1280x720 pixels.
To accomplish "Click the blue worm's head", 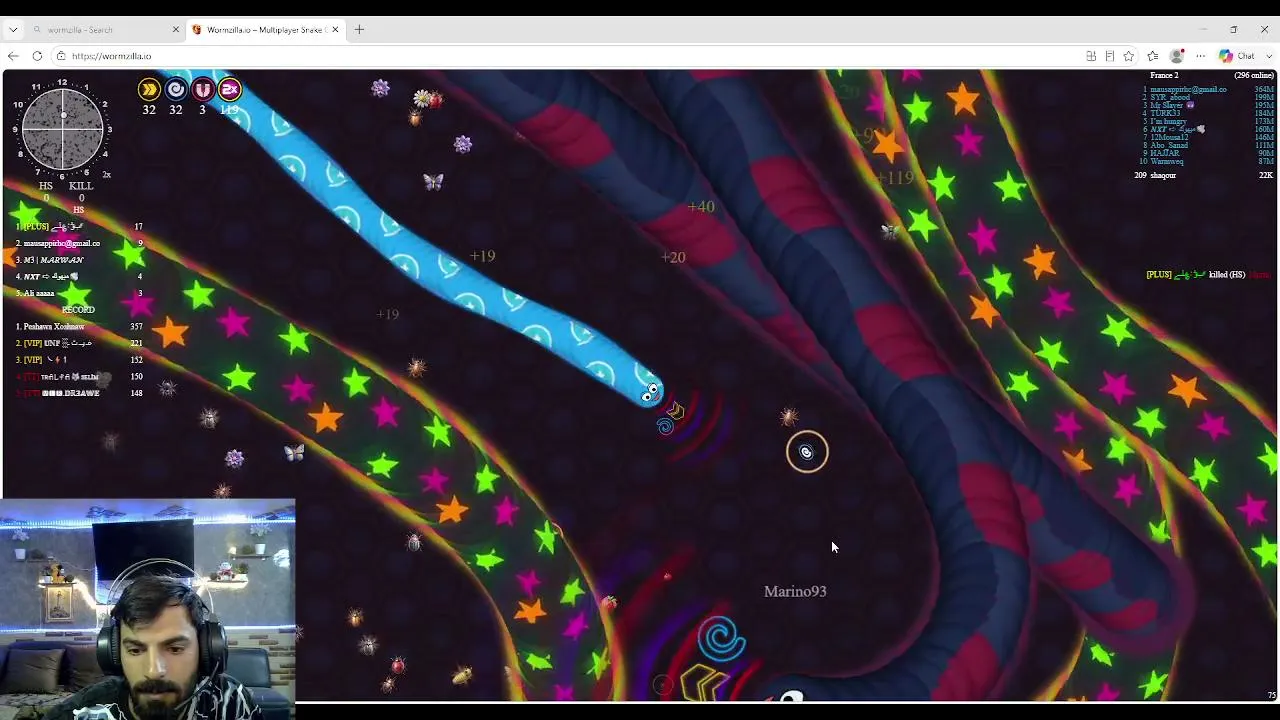I will point(650,391).
